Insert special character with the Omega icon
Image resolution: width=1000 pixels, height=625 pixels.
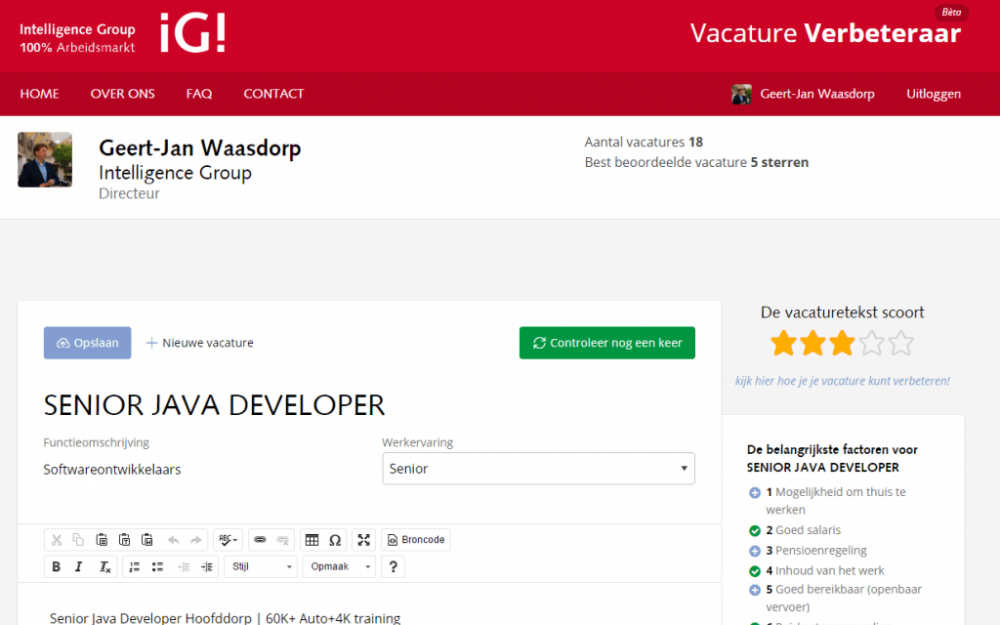coord(335,540)
